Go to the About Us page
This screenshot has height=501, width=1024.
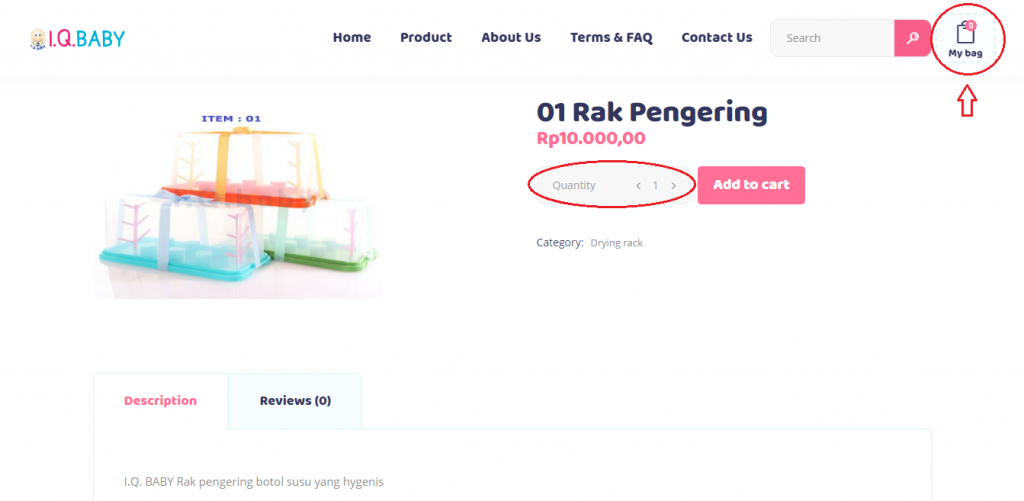tap(511, 38)
